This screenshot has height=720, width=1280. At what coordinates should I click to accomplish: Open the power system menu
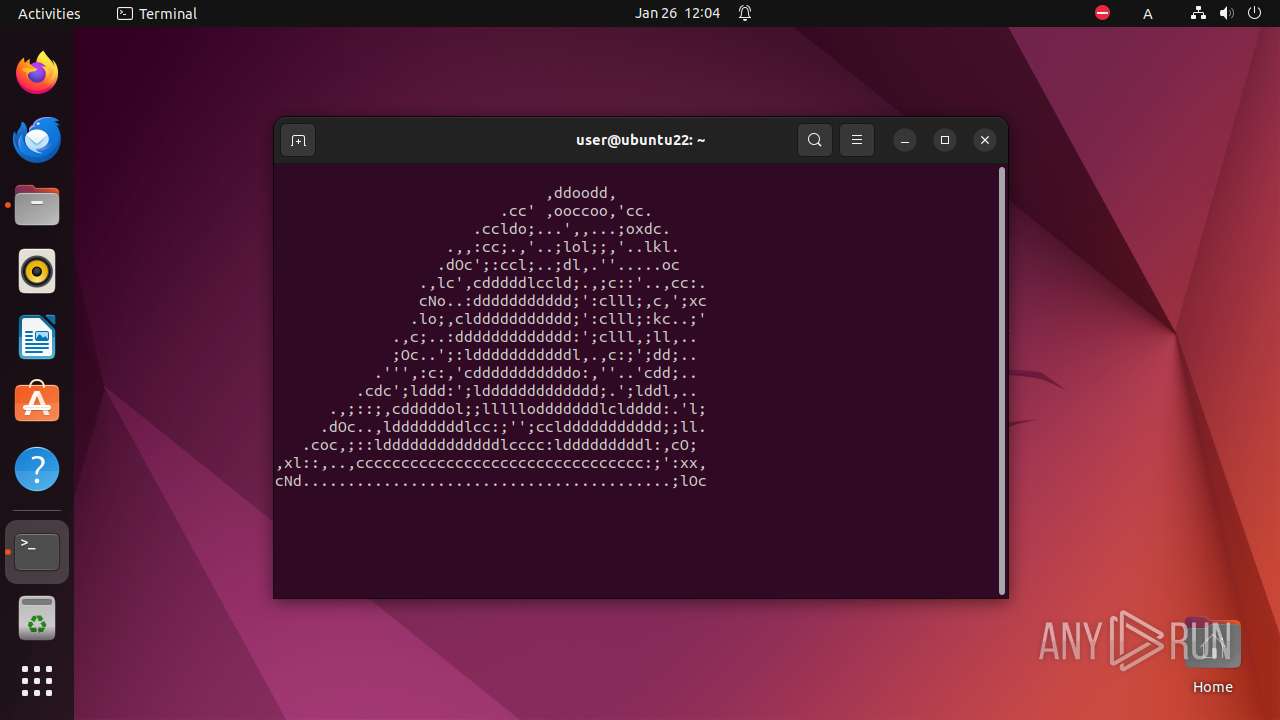point(1254,13)
